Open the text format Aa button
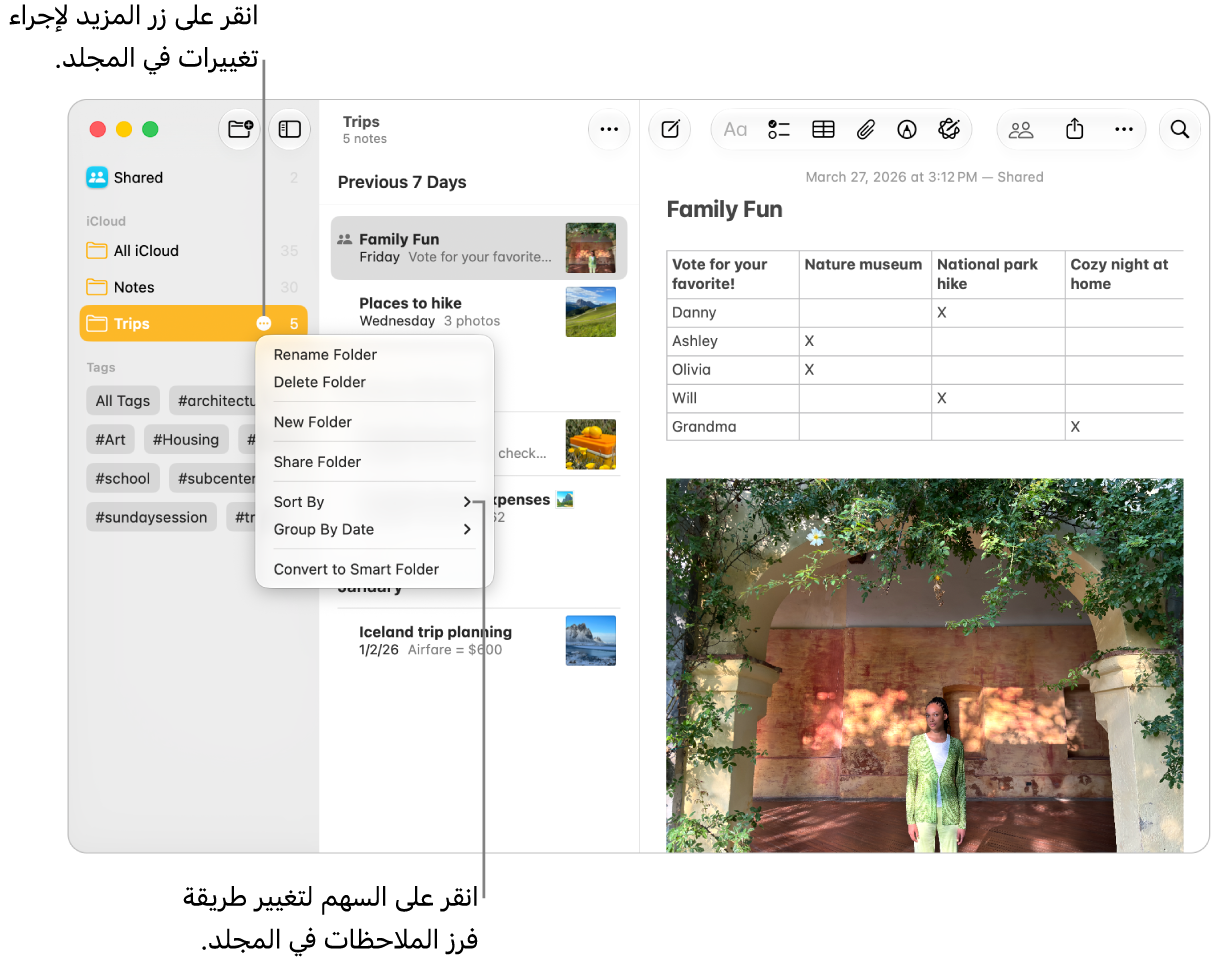Image resolution: width=1213 pixels, height=963 pixels. (x=735, y=129)
